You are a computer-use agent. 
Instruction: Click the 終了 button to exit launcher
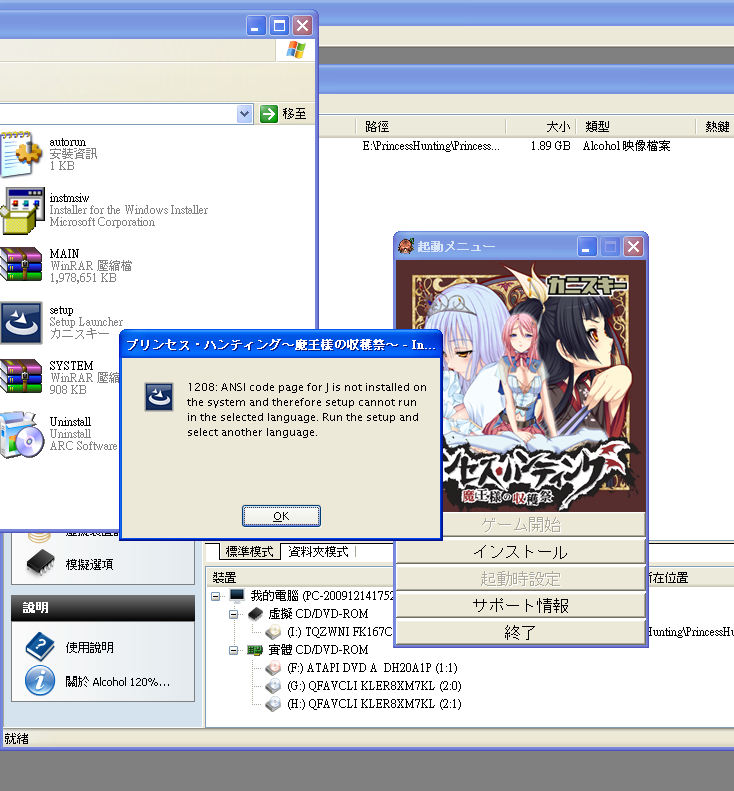tap(520, 632)
